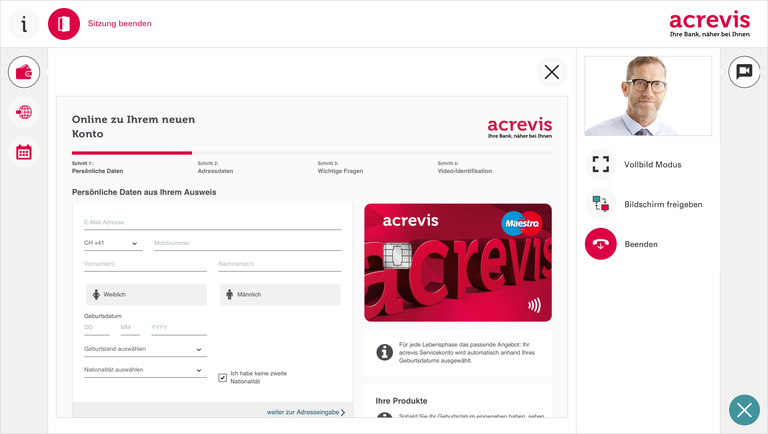Screen dimensions: 768x434
Task: Click the acrevis logo inside form
Action: click(520, 128)
